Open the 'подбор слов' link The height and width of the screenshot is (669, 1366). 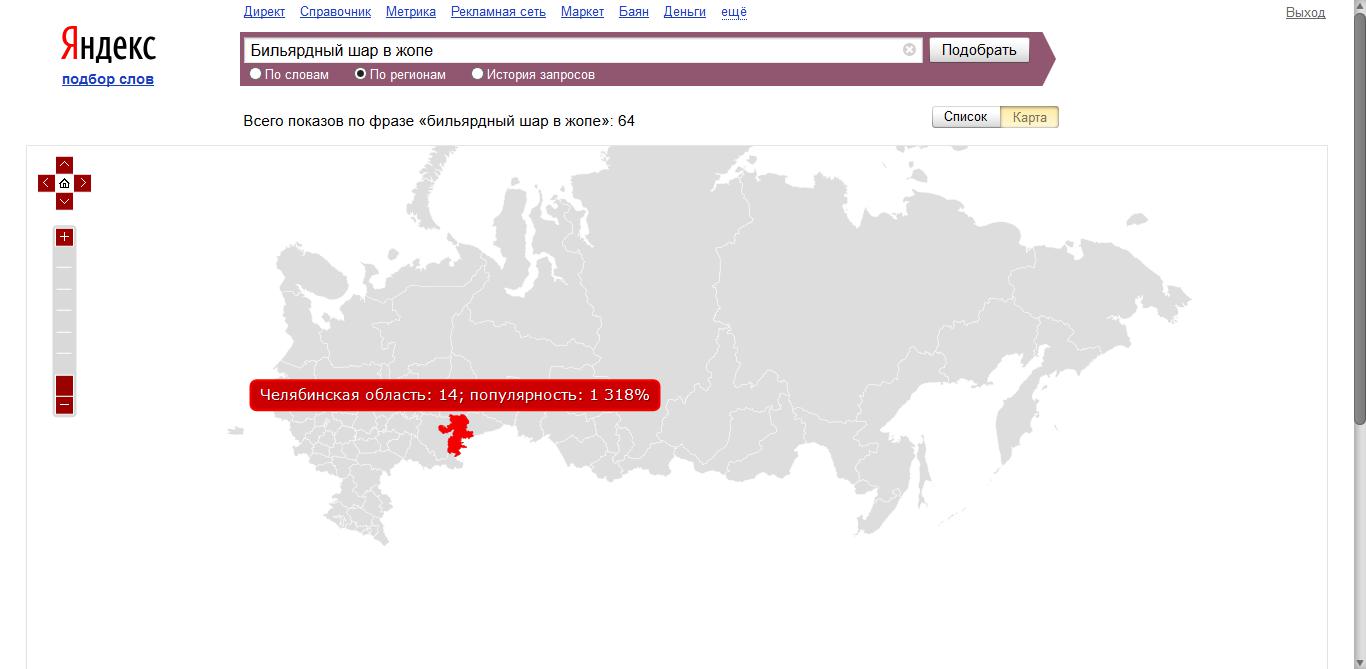tap(108, 79)
